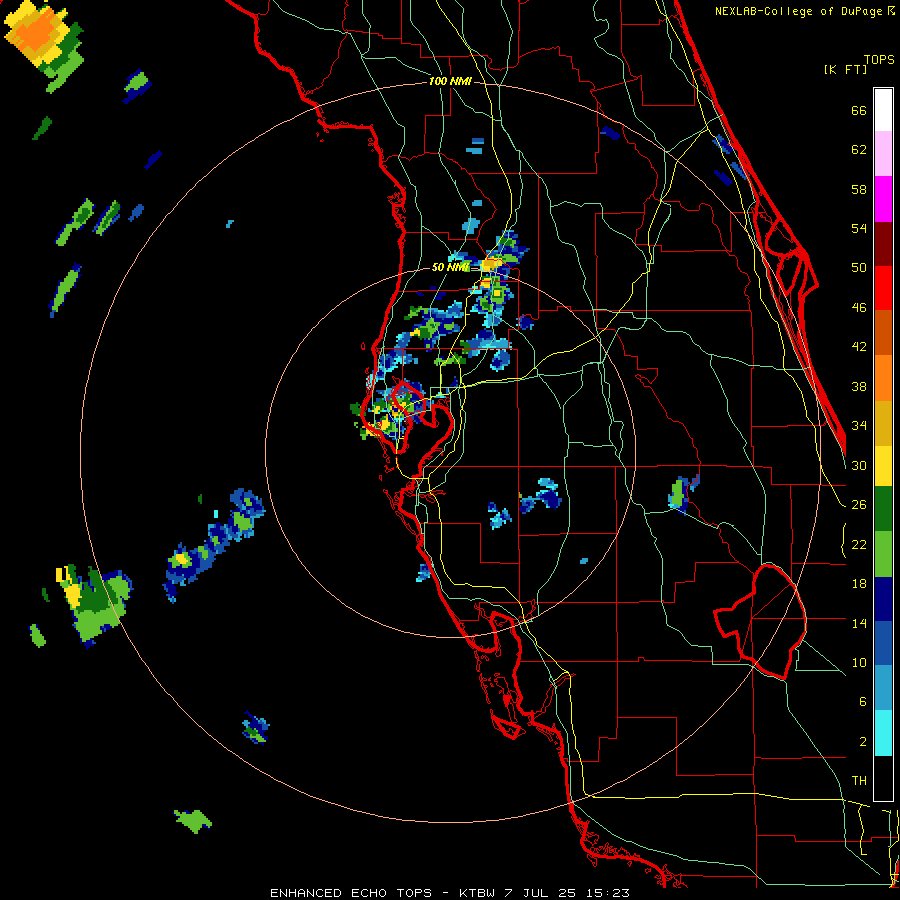This screenshot has width=900, height=900.
Task: Click the Enhanced Echo Tops KTBW caption
Action: coord(449,893)
